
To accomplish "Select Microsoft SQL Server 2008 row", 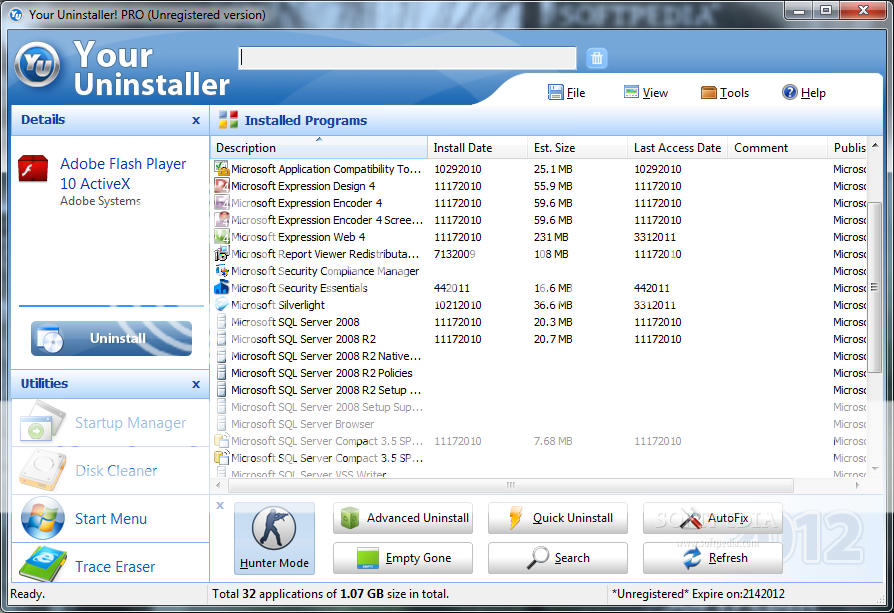I will [x=539, y=322].
